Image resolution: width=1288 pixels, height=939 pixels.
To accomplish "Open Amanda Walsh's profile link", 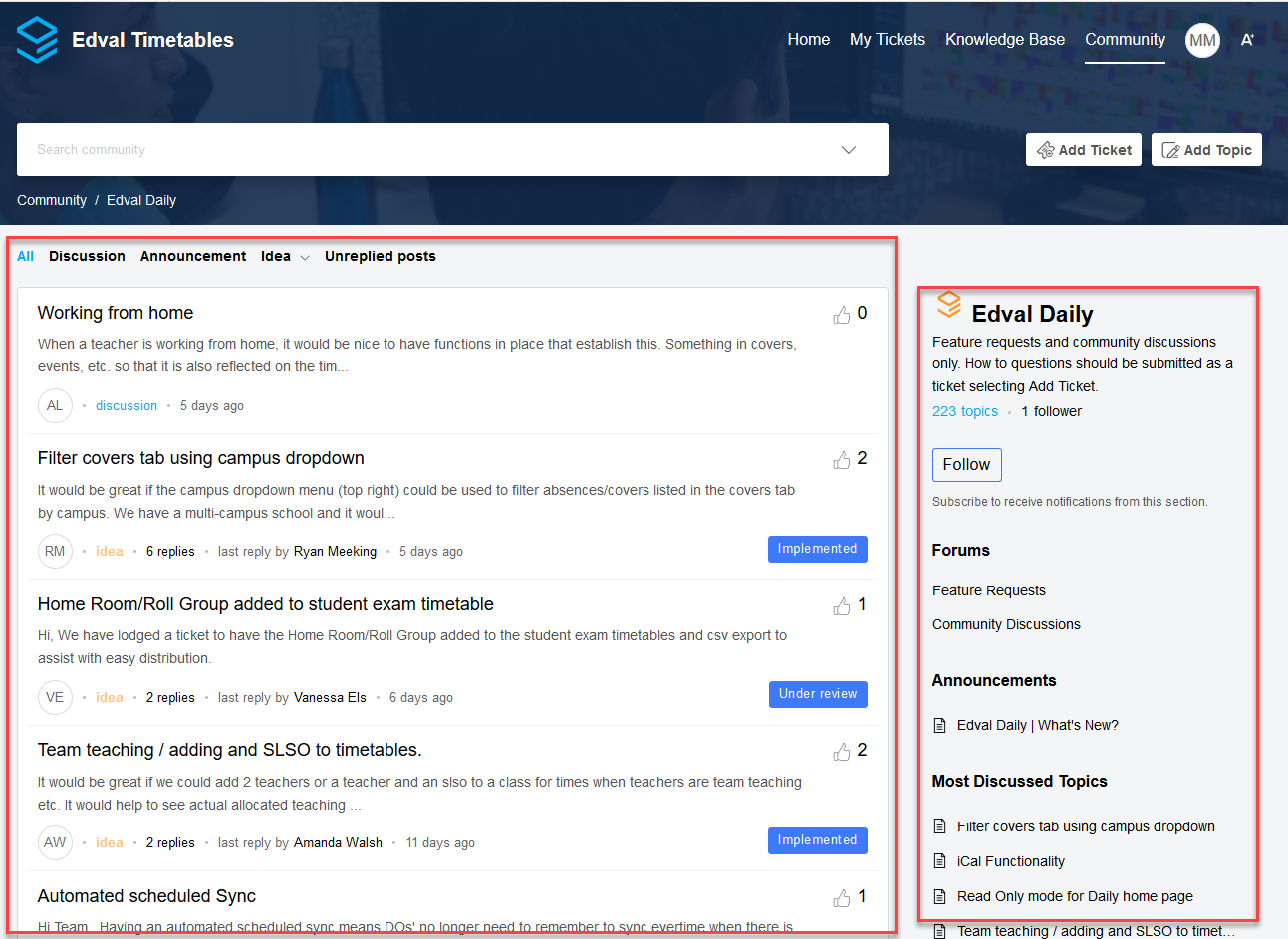I will click(338, 842).
